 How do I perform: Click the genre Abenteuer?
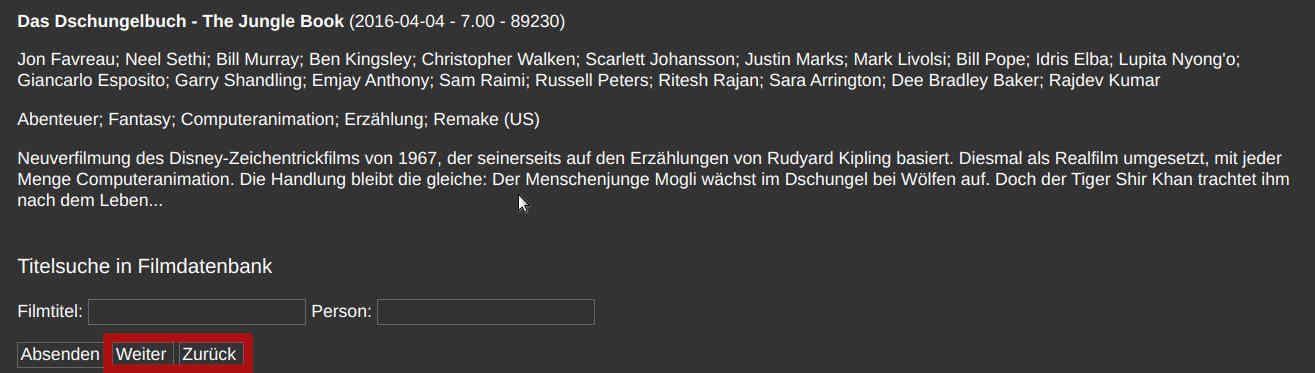coord(58,120)
